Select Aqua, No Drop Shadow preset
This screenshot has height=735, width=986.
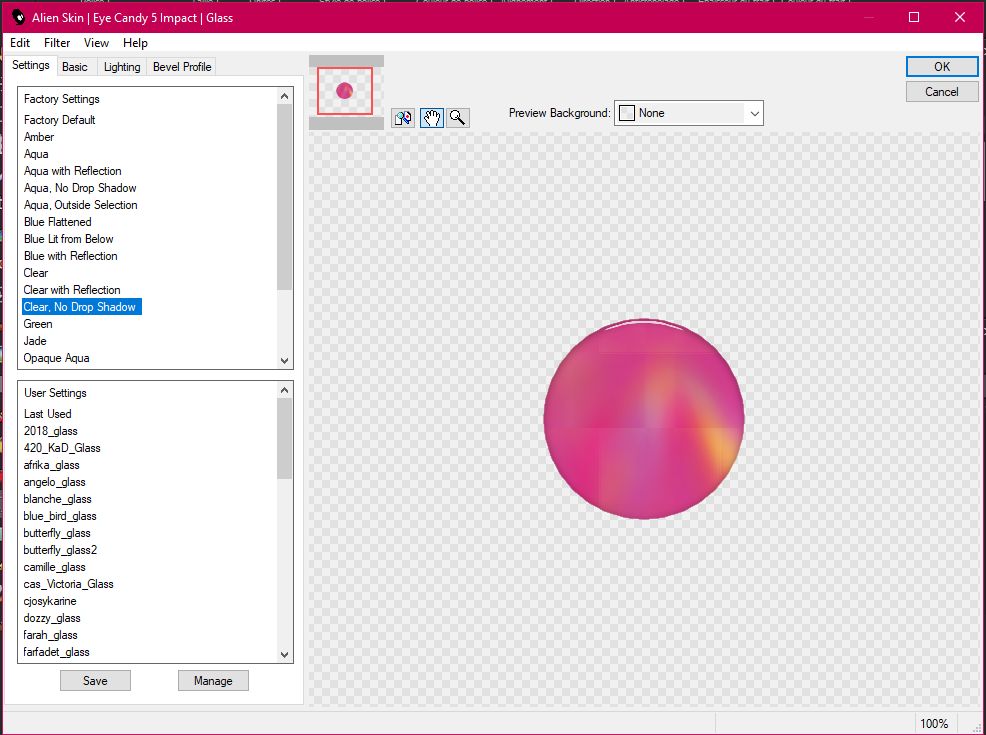80,187
